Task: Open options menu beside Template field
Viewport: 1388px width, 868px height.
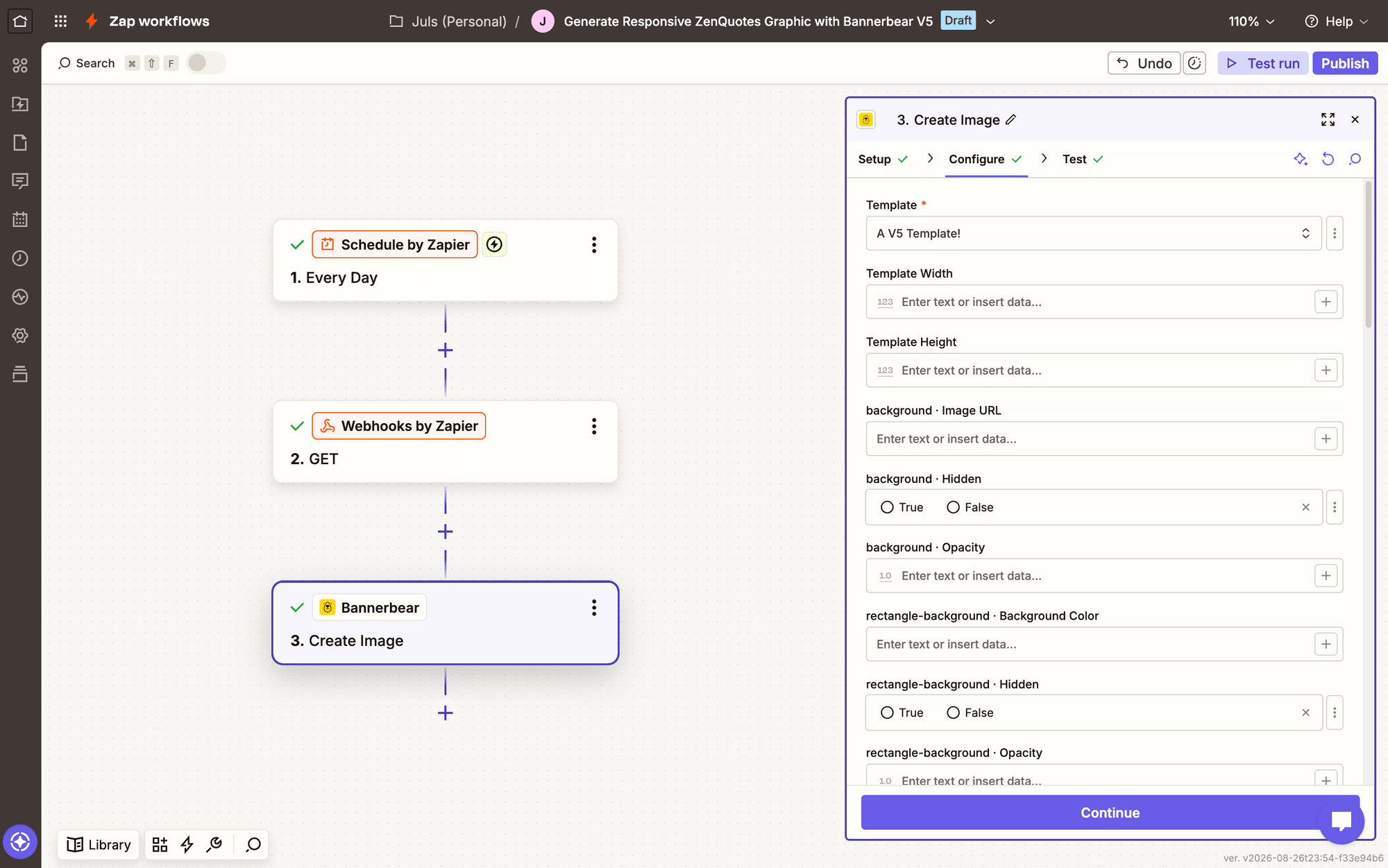Action: tap(1334, 233)
